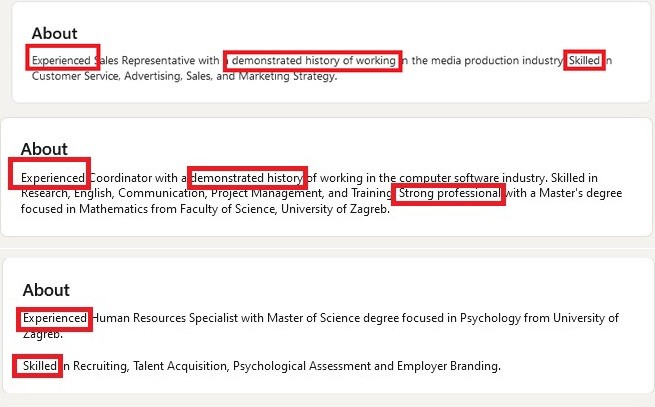Click highlighted 'demonstrated history' in Coordinator card
This screenshot has height=407, width=655.
[247, 178]
